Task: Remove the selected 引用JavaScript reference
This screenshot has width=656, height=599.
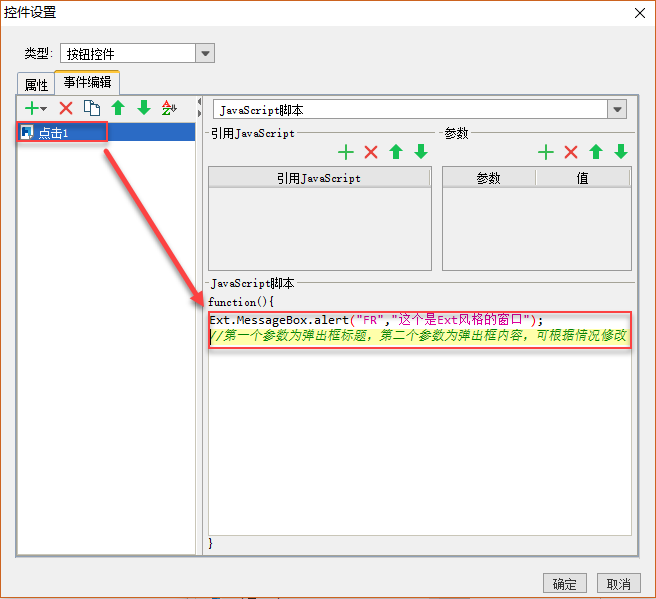Action: pyautogui.click(x=371, y=152)
